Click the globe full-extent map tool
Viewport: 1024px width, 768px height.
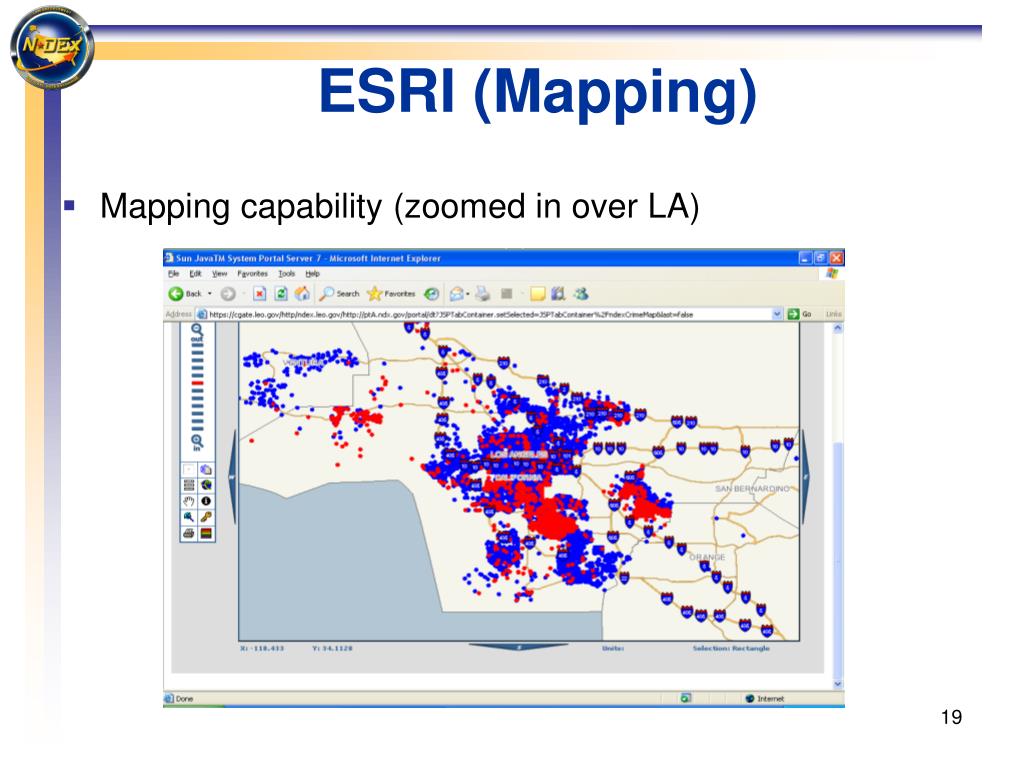206,485
